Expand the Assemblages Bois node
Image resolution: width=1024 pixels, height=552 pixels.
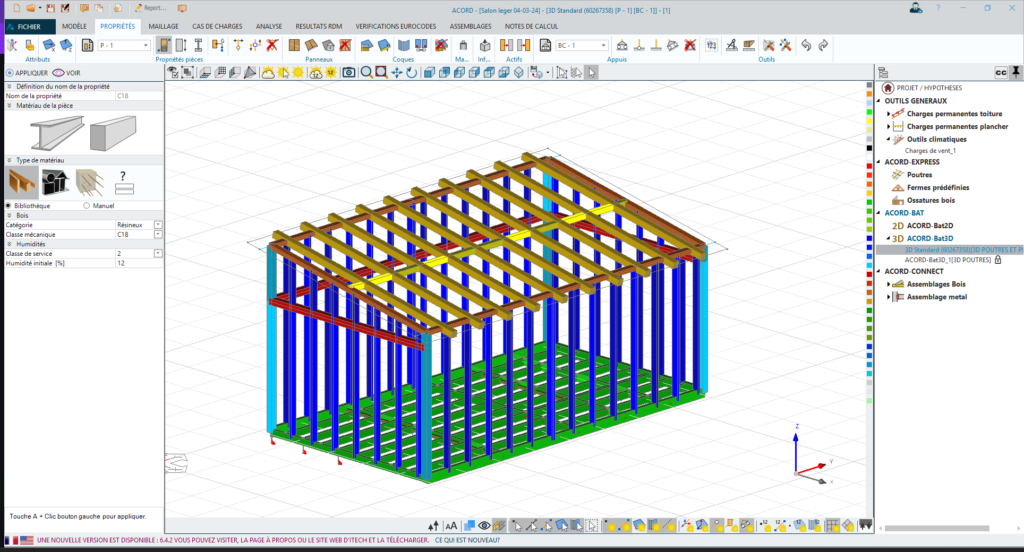(x=888, y=284)
